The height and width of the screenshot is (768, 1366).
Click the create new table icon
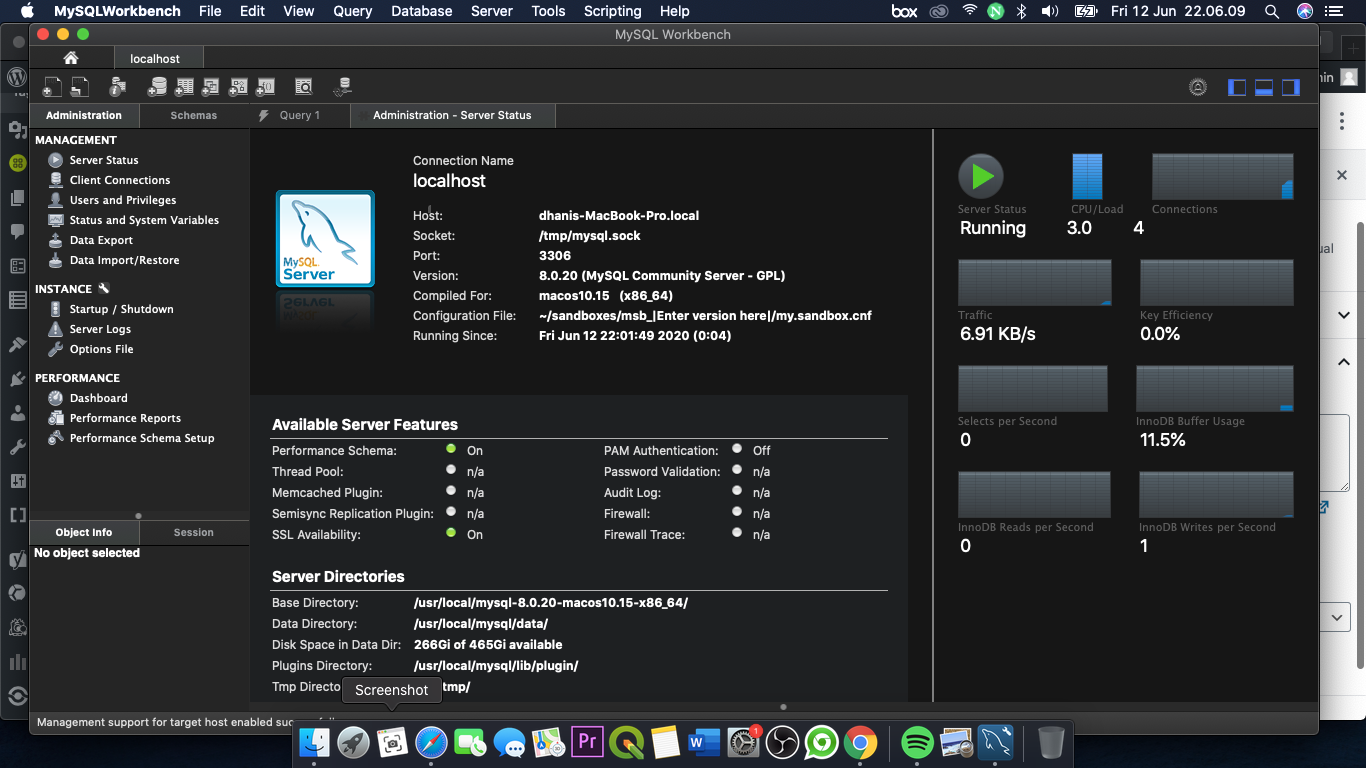[184, 87]
